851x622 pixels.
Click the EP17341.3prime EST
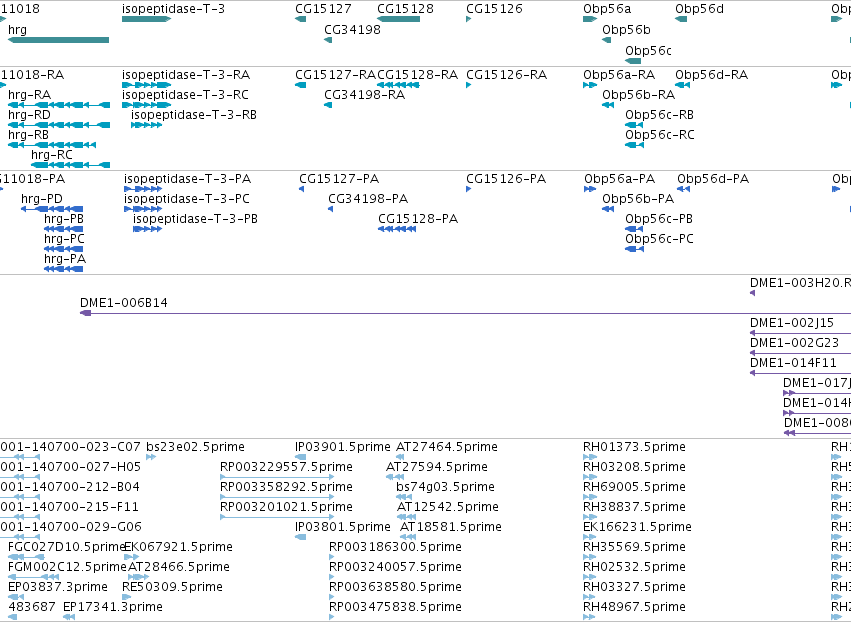pos(69,617)
